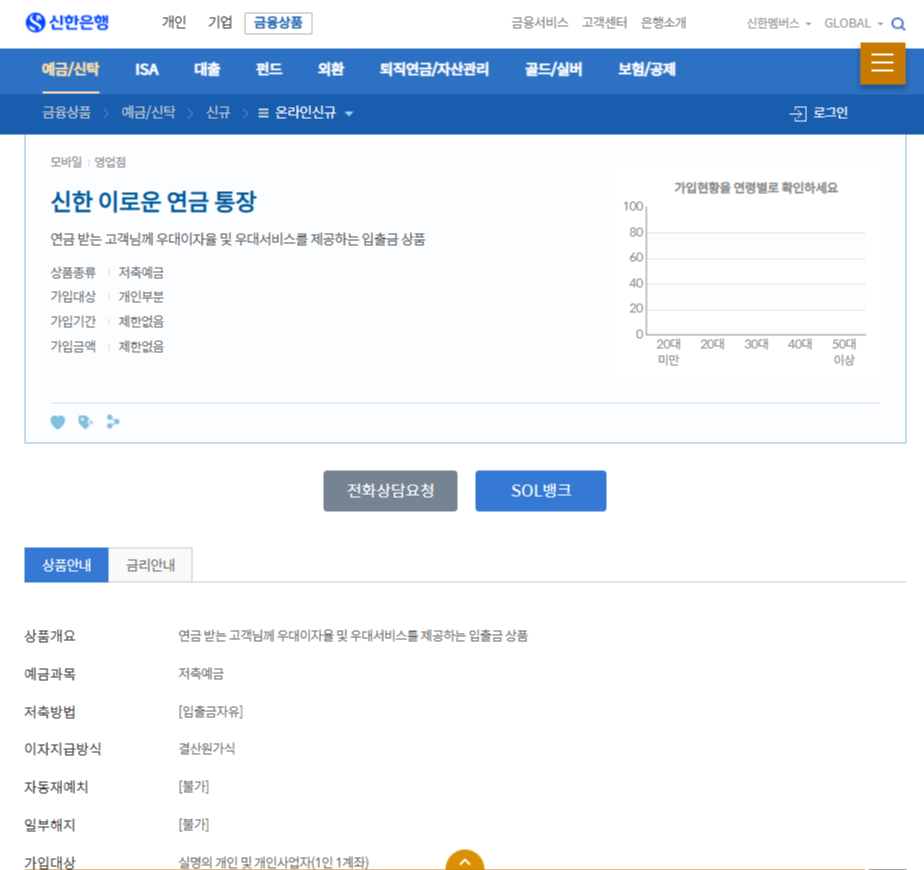Open the search magnifier icon
This screenshot has height=870, width=924.
[x=898, y=24]
